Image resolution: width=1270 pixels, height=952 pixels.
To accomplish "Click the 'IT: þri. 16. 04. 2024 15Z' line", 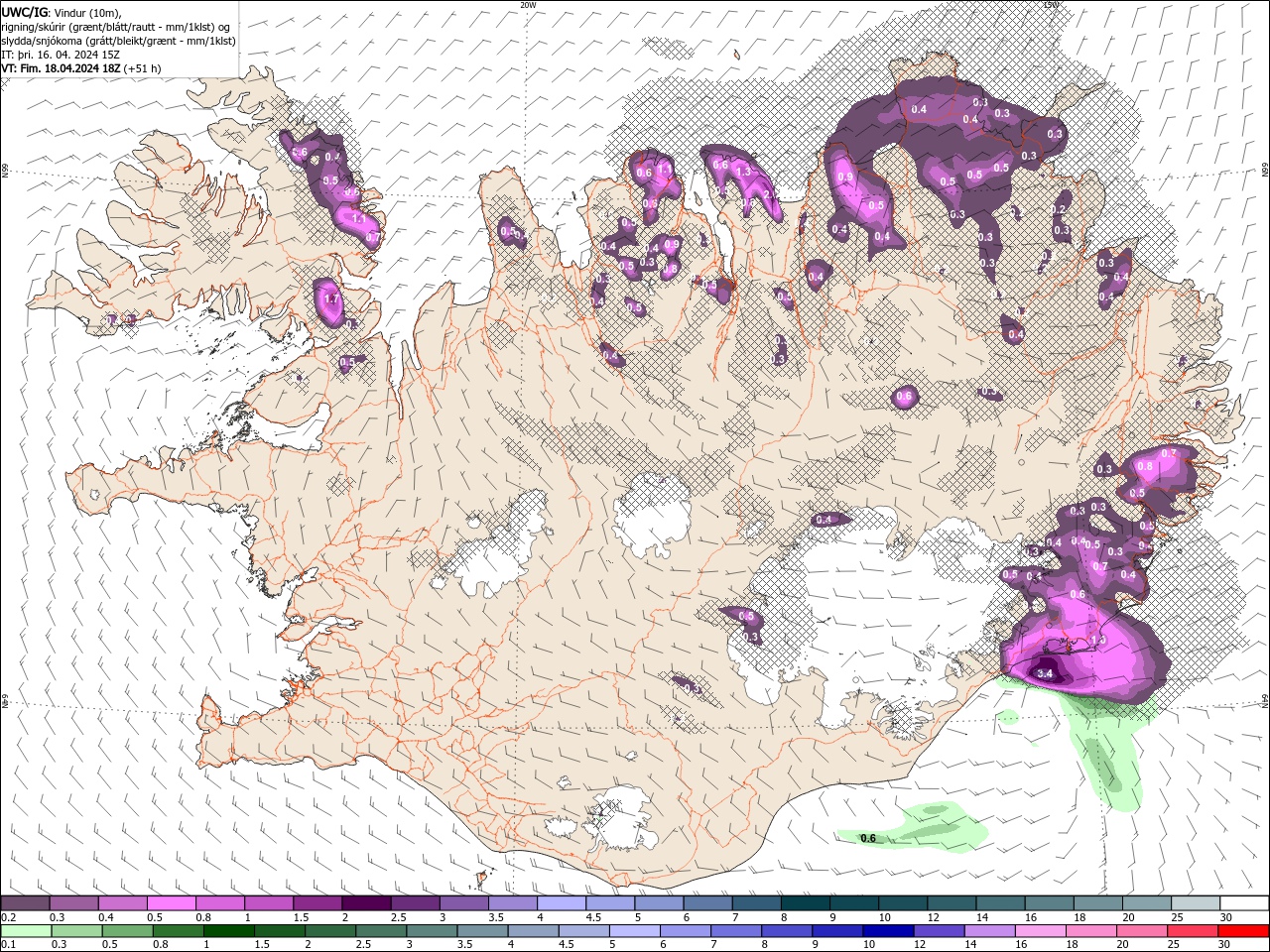I will tap(62, 55).
